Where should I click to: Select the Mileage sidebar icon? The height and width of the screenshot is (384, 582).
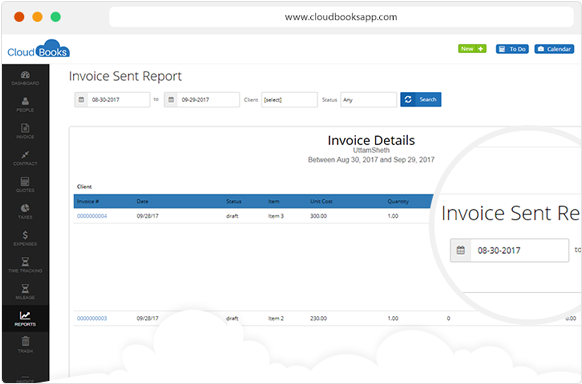click(25, 288)
